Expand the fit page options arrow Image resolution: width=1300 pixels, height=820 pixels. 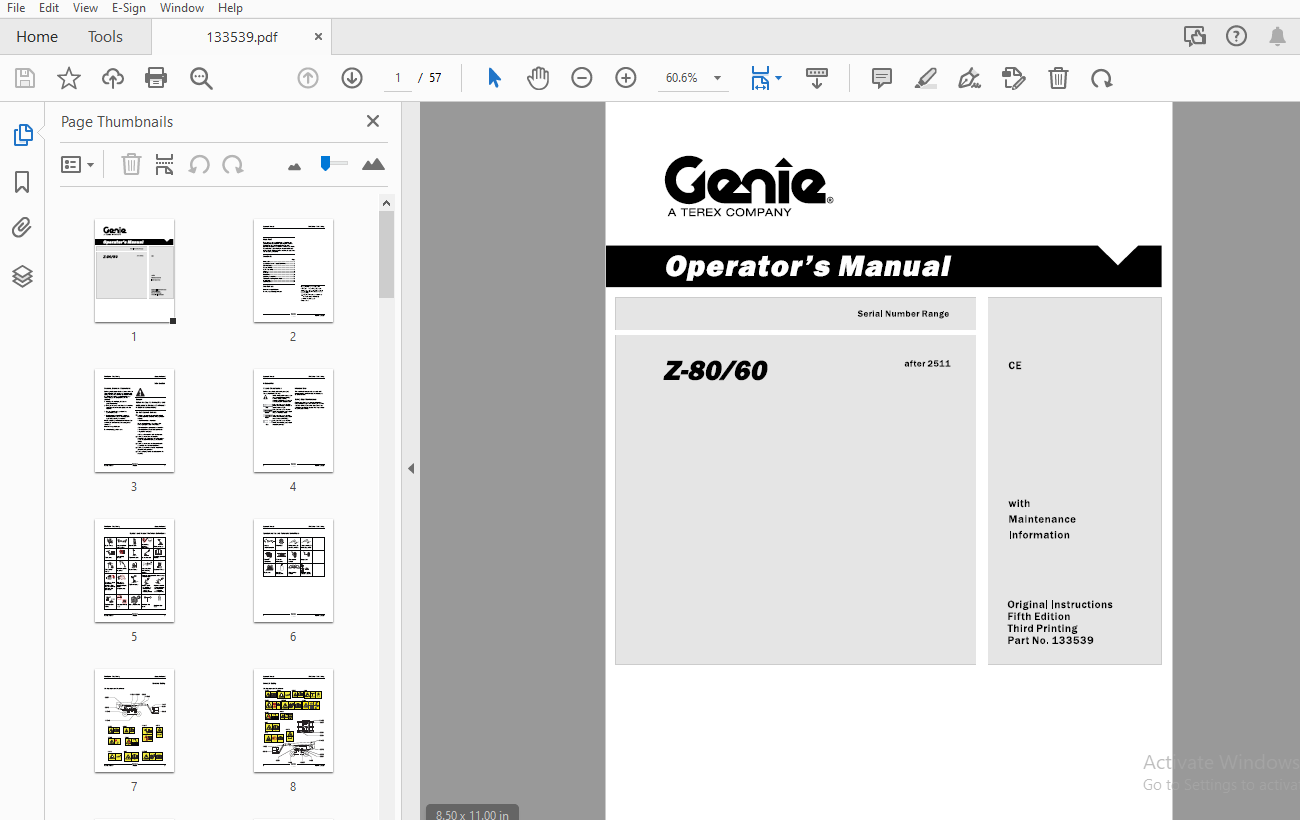(779, 78)
